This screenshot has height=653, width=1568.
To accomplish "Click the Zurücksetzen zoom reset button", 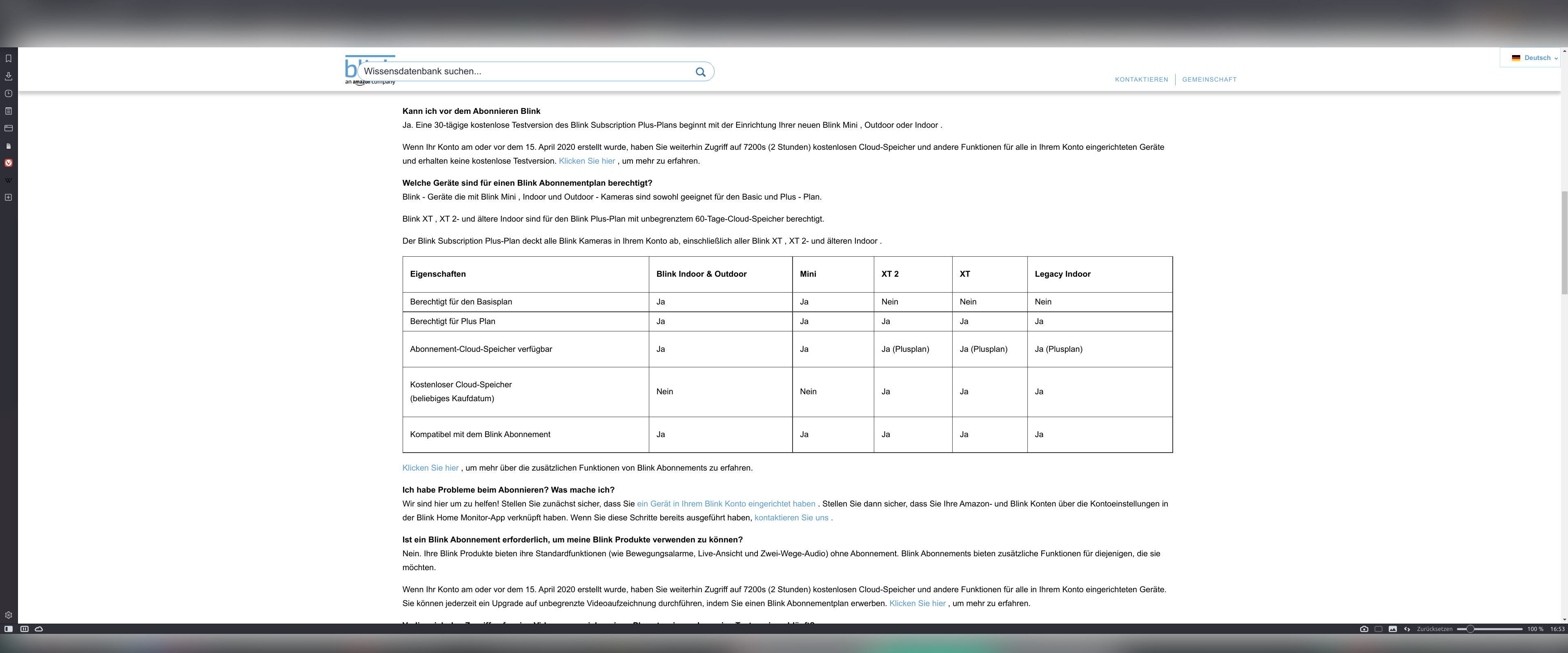I will tap(1434, 629).
